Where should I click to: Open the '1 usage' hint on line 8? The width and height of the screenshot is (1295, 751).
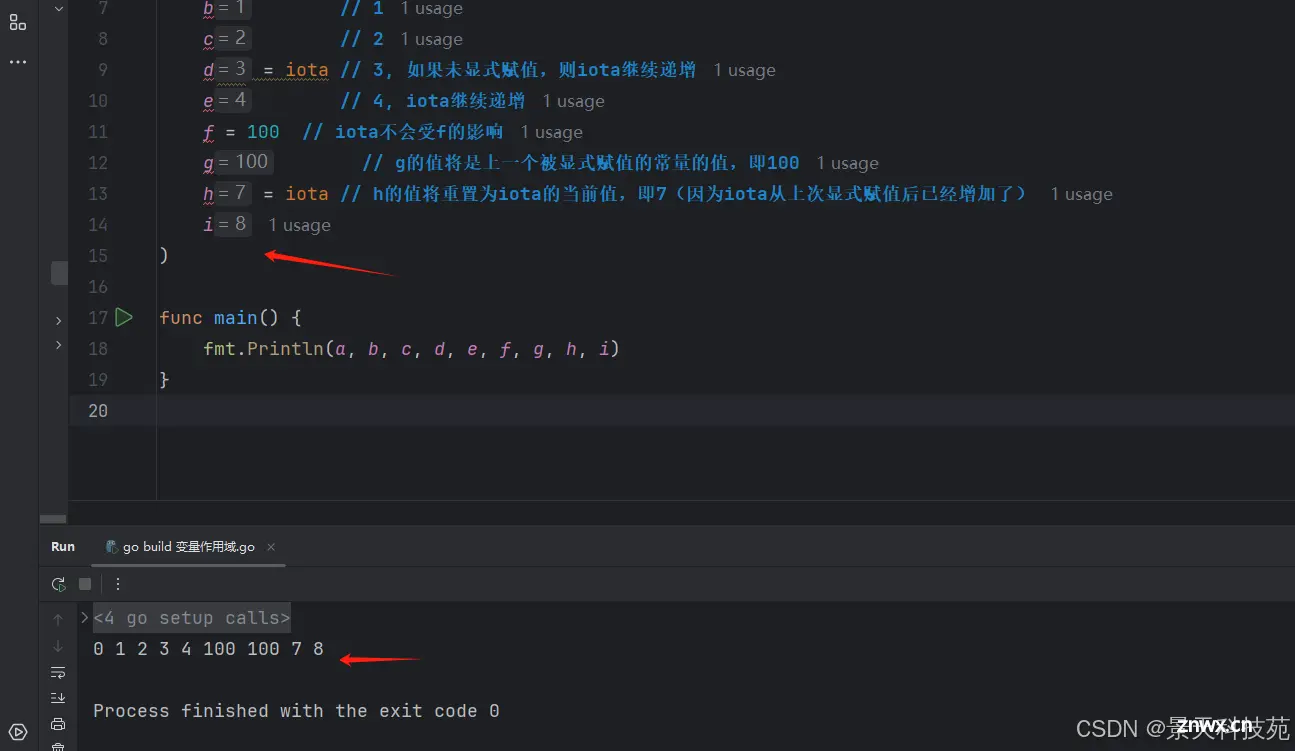431,39
